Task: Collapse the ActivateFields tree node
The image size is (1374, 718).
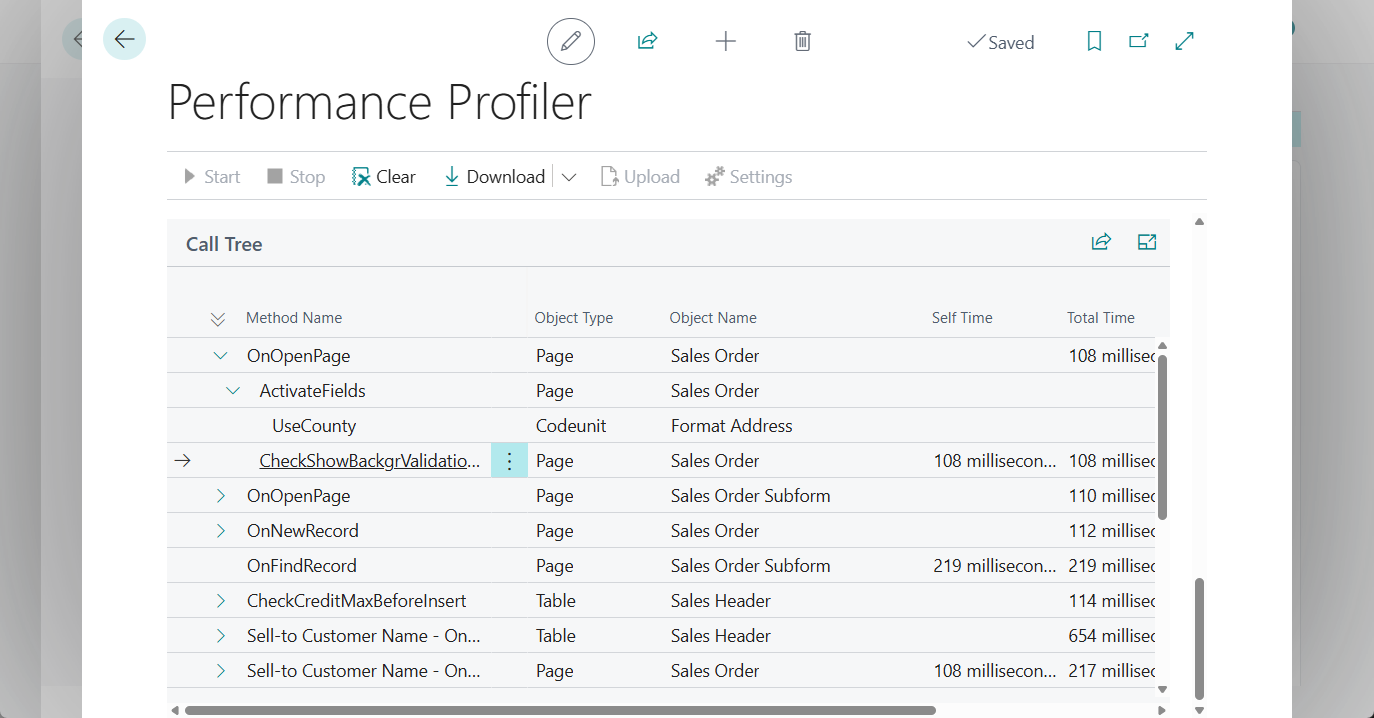Action: point(233,391)
